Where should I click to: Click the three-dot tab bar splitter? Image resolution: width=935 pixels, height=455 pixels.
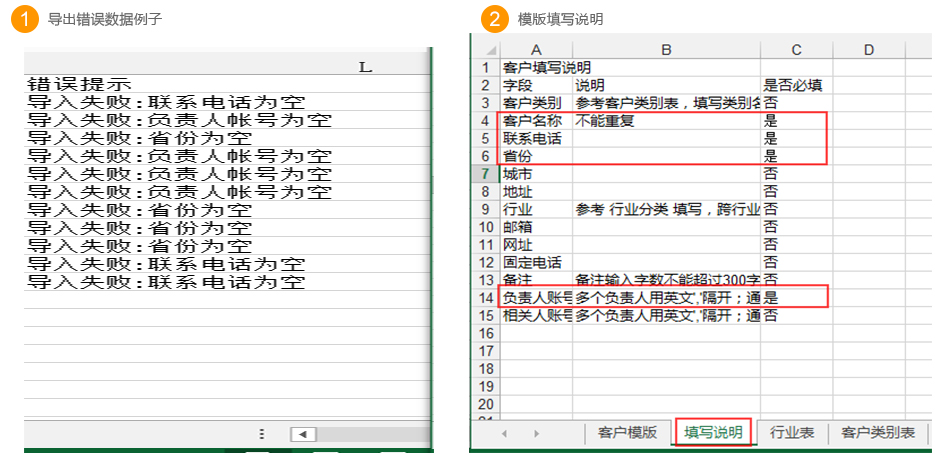262,434
